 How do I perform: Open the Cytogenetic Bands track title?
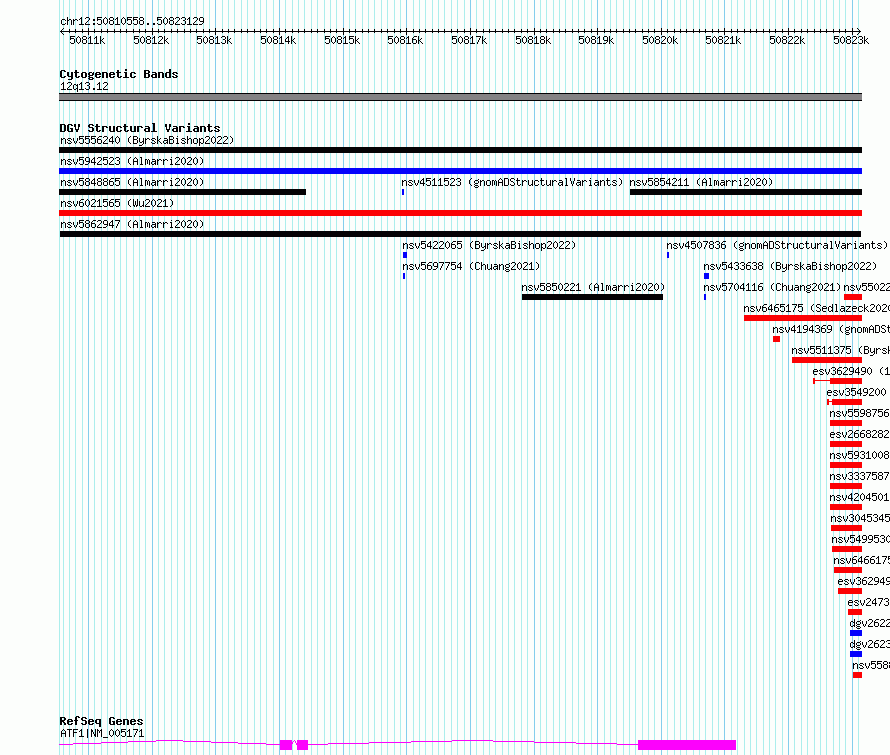pos(119,74)
